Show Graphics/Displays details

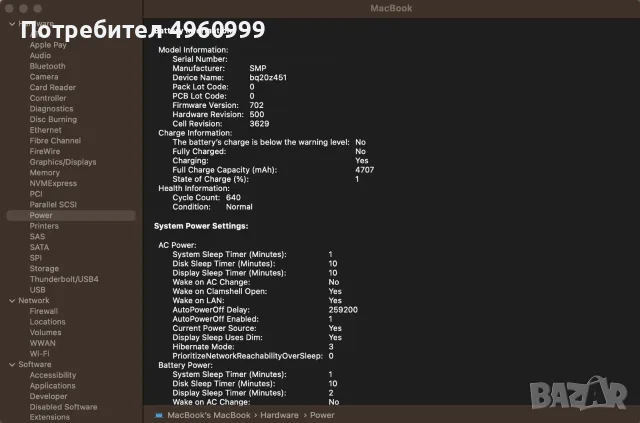coord(63,162)
